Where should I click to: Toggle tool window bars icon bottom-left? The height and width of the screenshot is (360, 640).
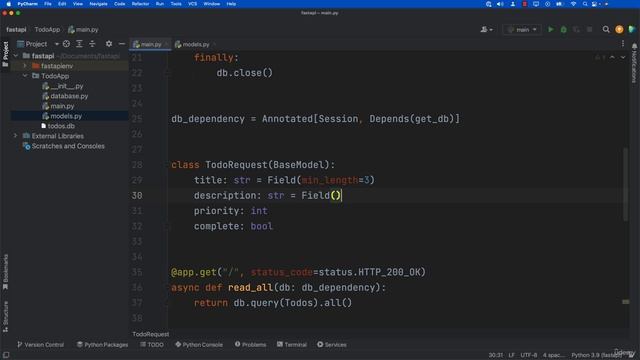6,355
